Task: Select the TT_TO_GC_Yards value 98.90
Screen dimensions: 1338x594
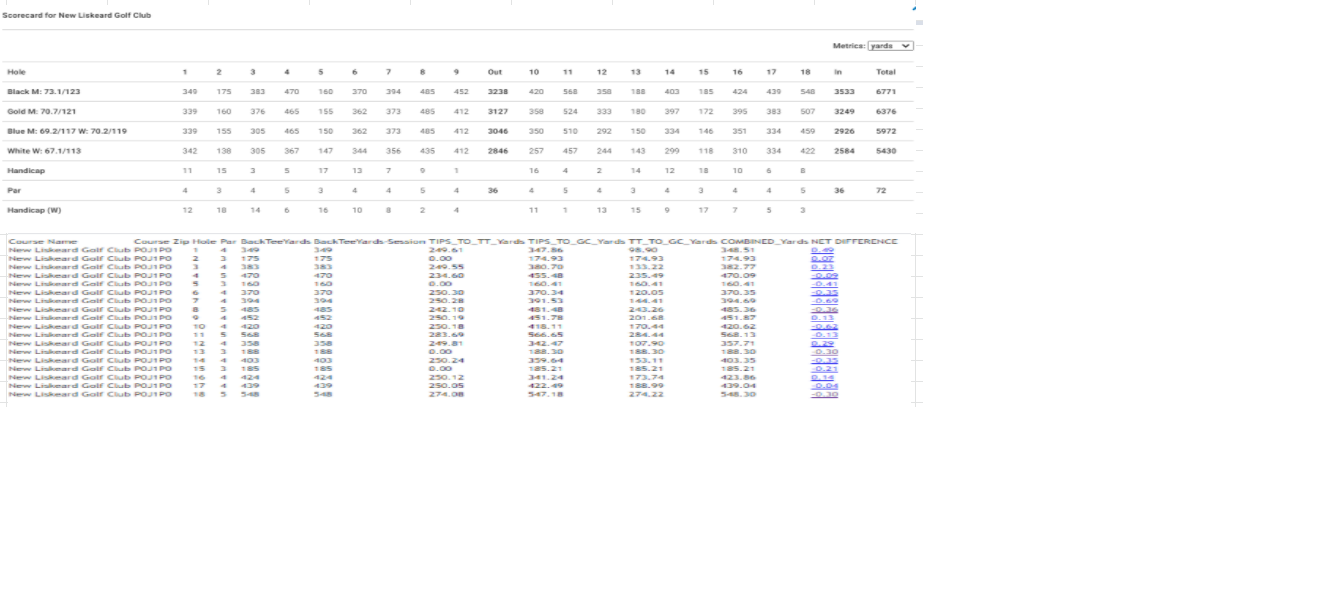Action: tap(641, 250)
